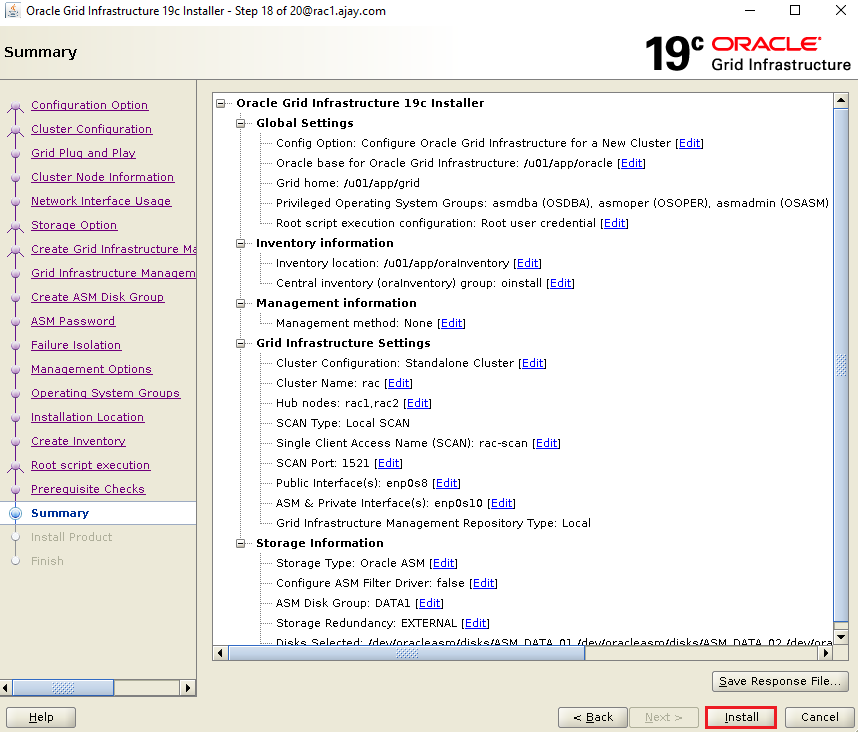Click summary tree vertical scroll down arrow
The height and width of the screenshot is (732, 858).
841,637
